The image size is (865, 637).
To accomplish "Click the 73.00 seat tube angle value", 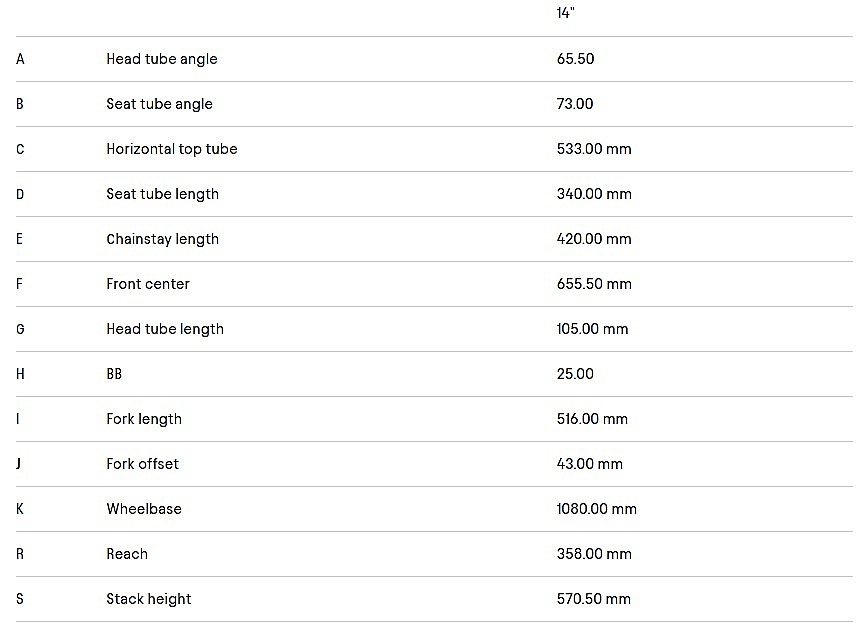I will click(575, 104).
